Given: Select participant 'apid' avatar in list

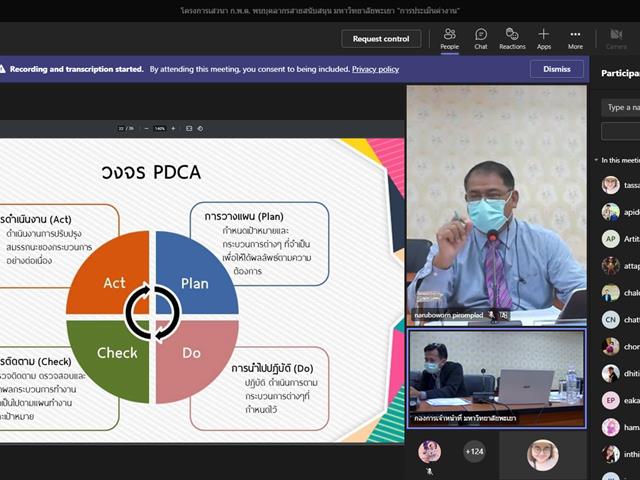Looking at the screenshot, I should [610, 212].
